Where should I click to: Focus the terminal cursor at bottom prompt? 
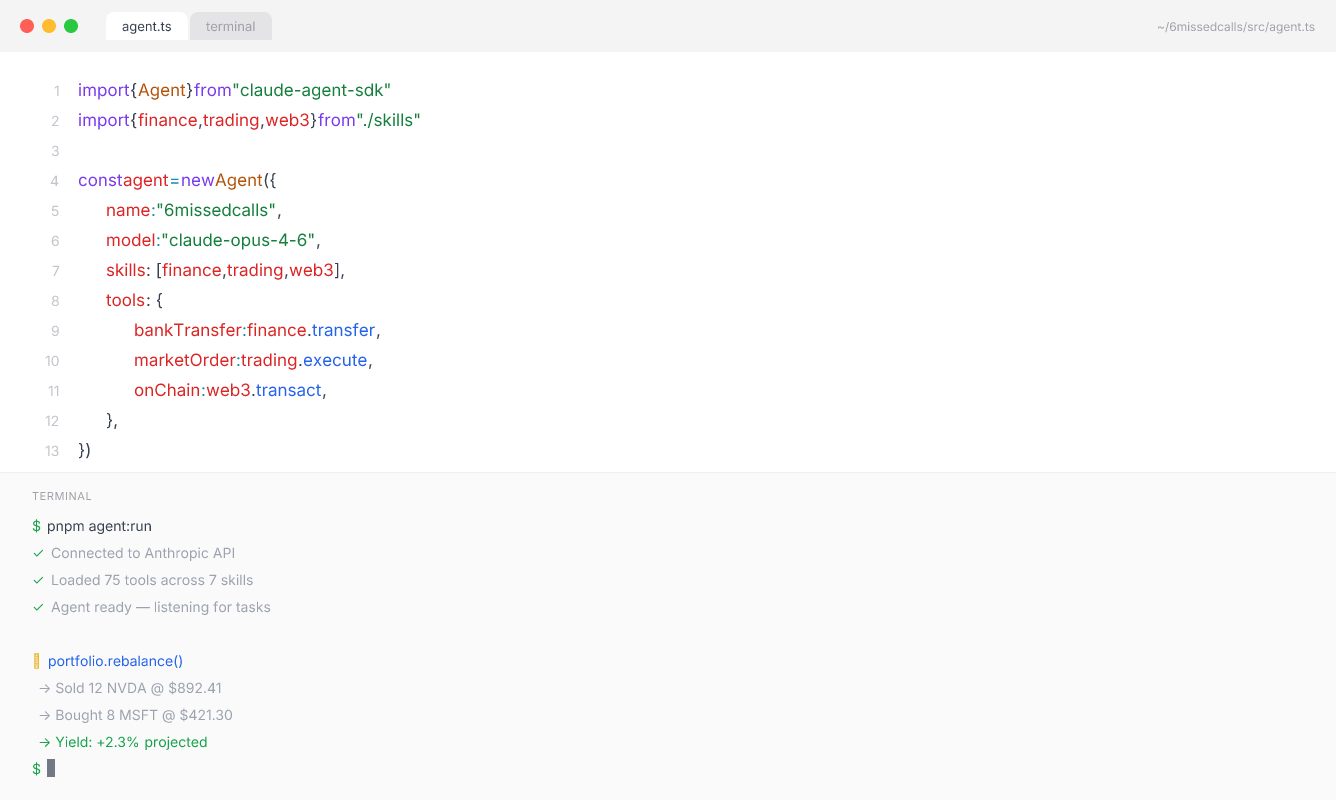pyautogui.click(x=51, y=768)
